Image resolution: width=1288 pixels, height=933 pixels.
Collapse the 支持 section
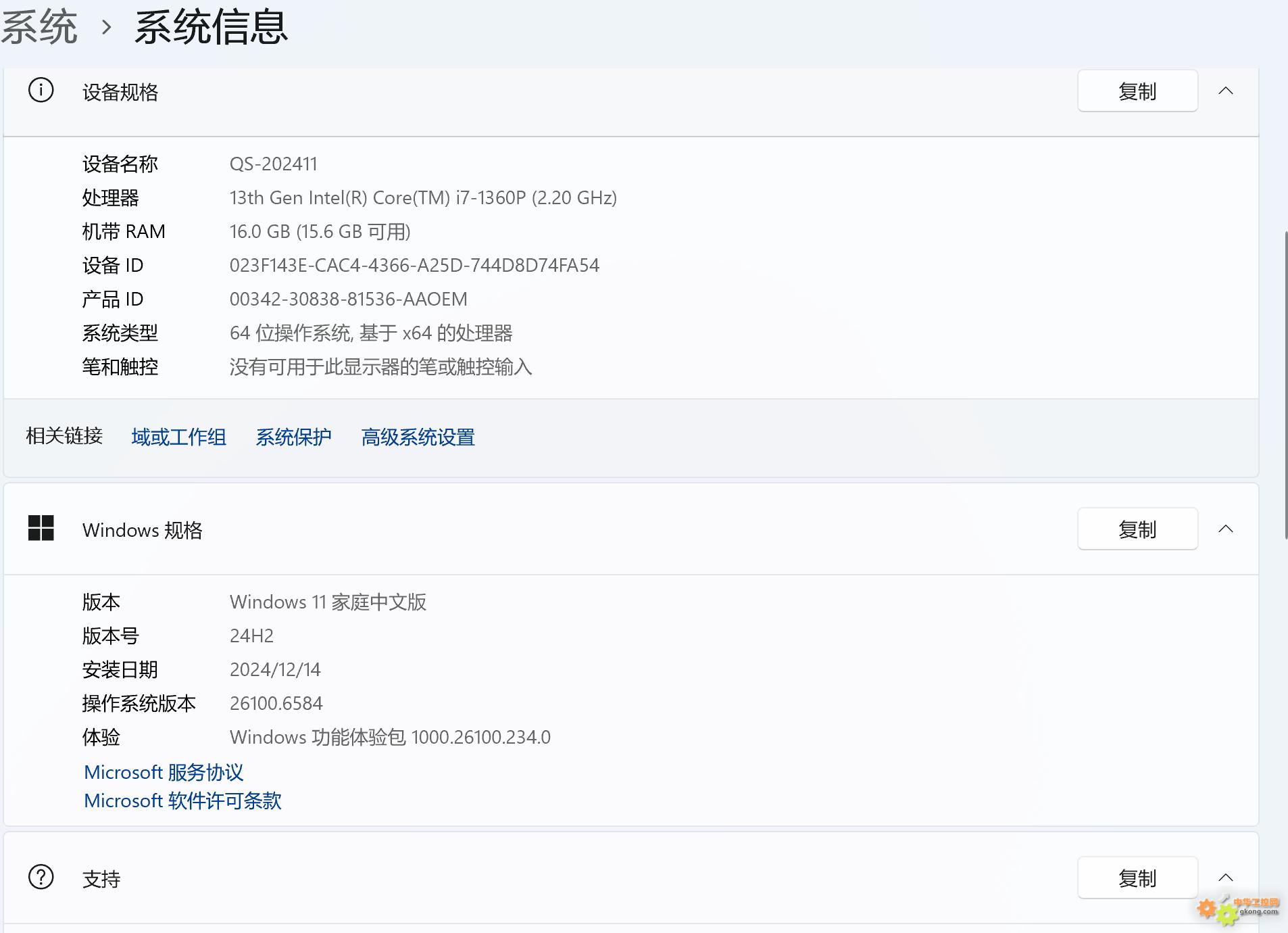click(1225, 878)
